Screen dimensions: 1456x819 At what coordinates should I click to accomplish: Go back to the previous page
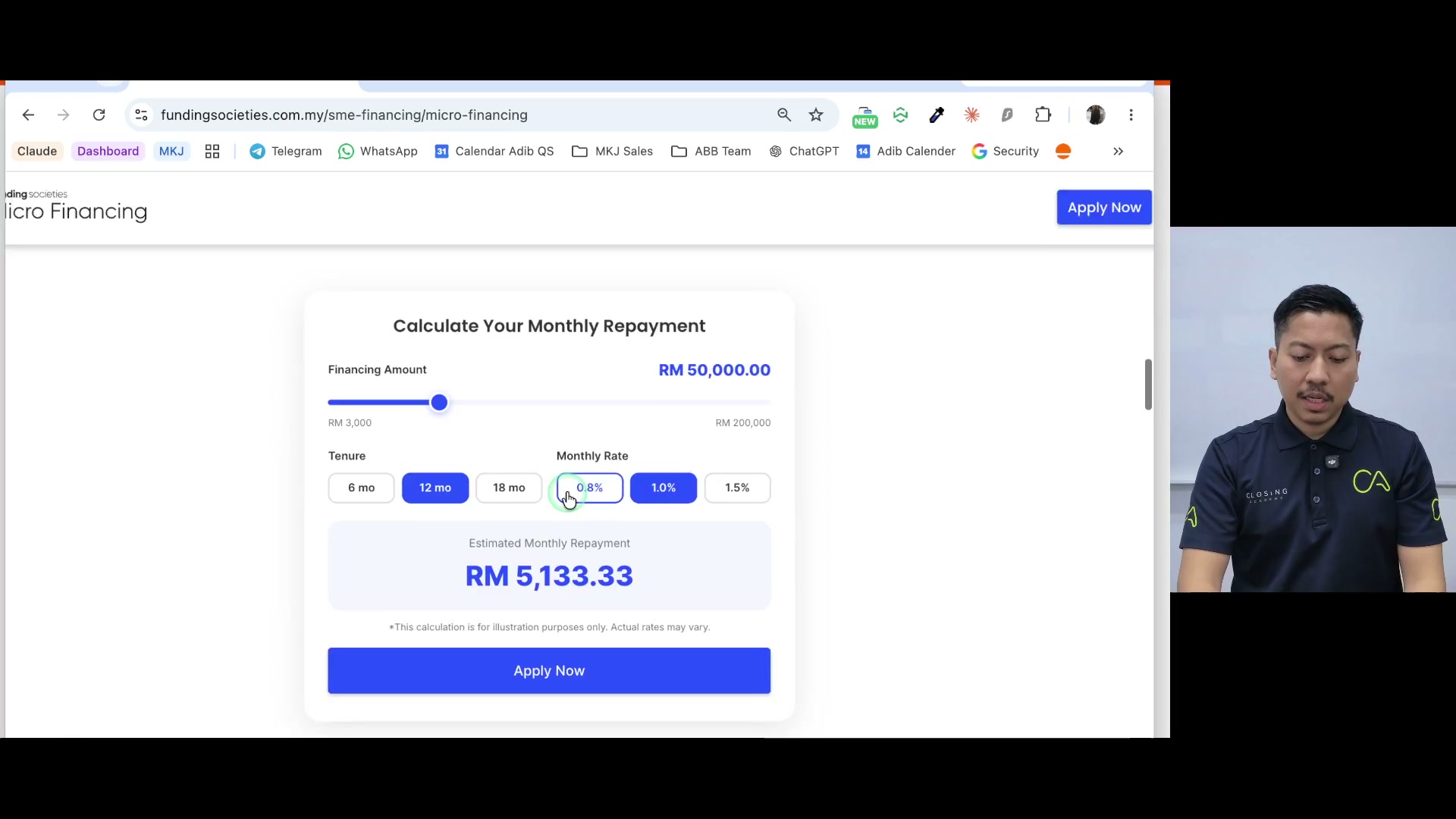(x=28, y=115)
